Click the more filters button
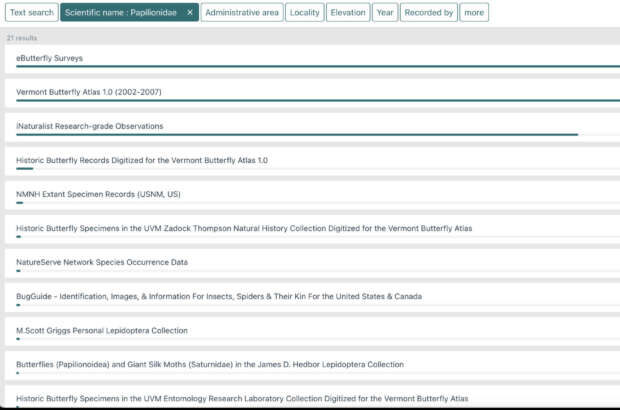Screen dimensions: 620x410 [474, 12]
